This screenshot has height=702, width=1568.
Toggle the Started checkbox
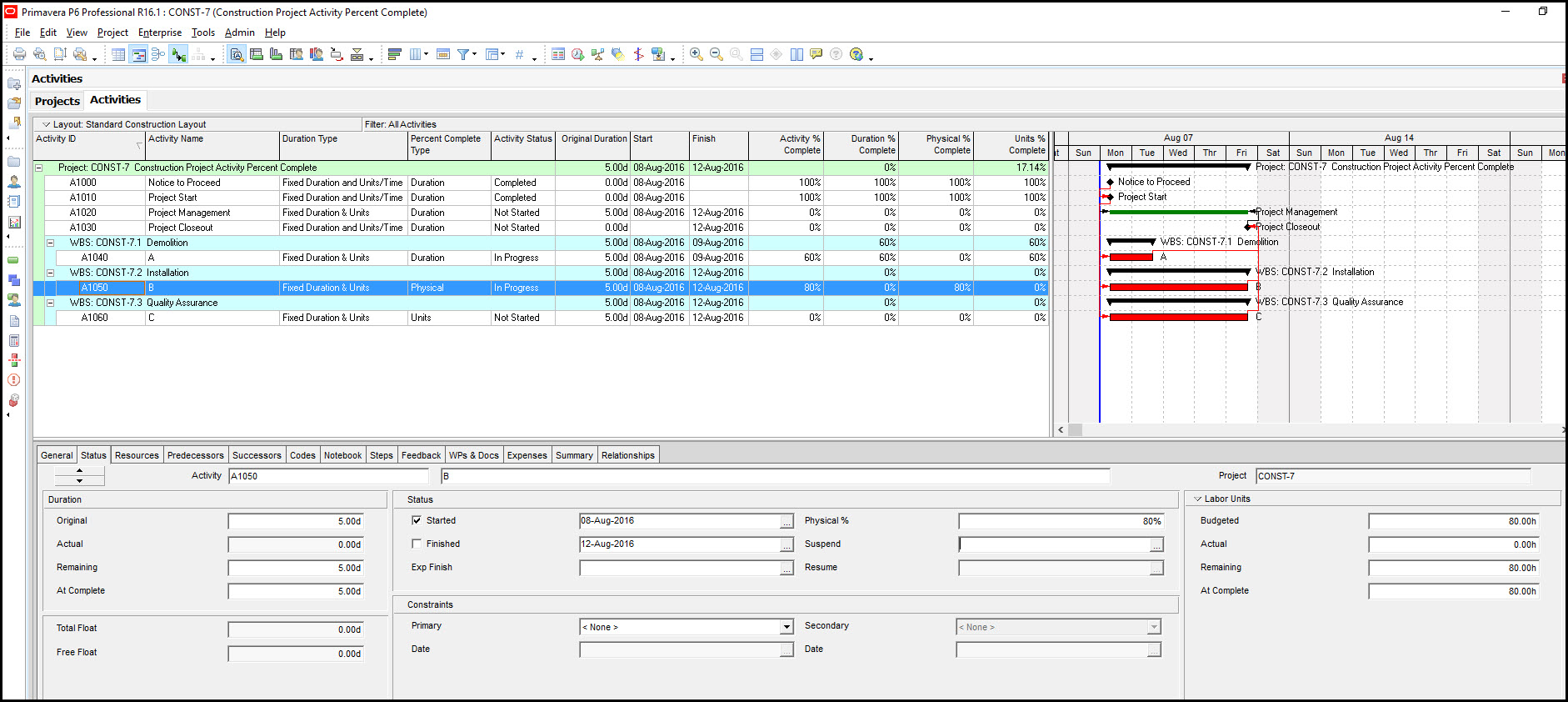(x=417, y=520)
